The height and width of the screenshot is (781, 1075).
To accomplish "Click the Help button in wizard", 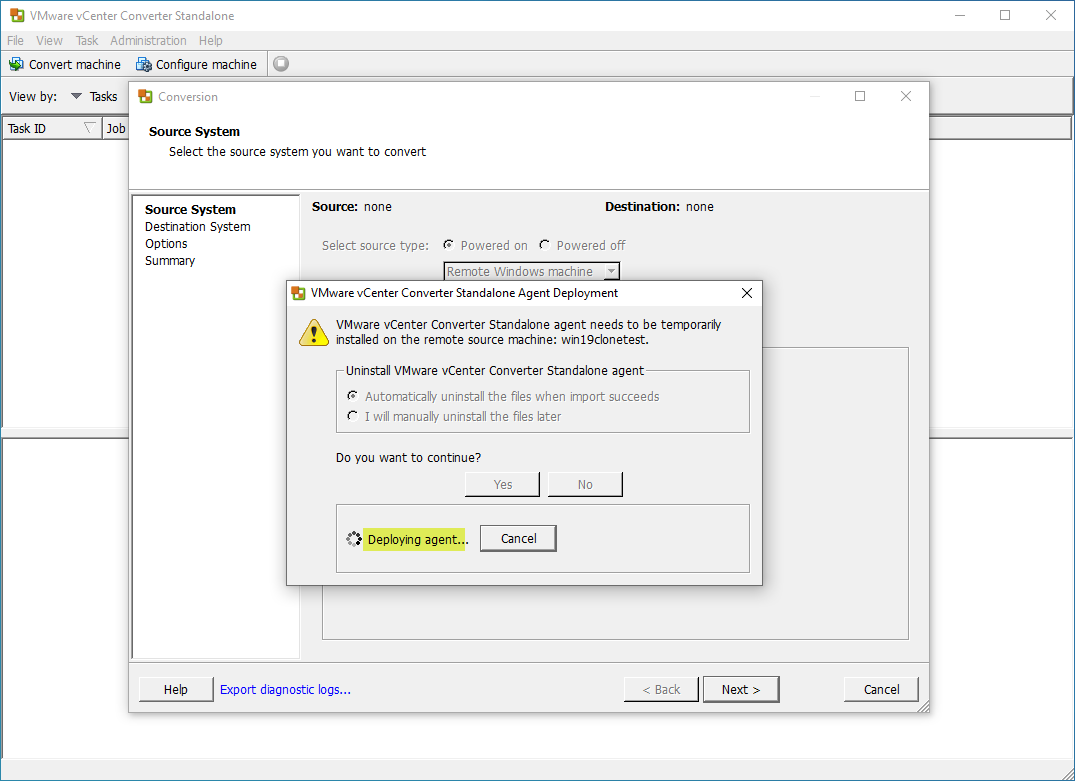I will coord(176,689).
